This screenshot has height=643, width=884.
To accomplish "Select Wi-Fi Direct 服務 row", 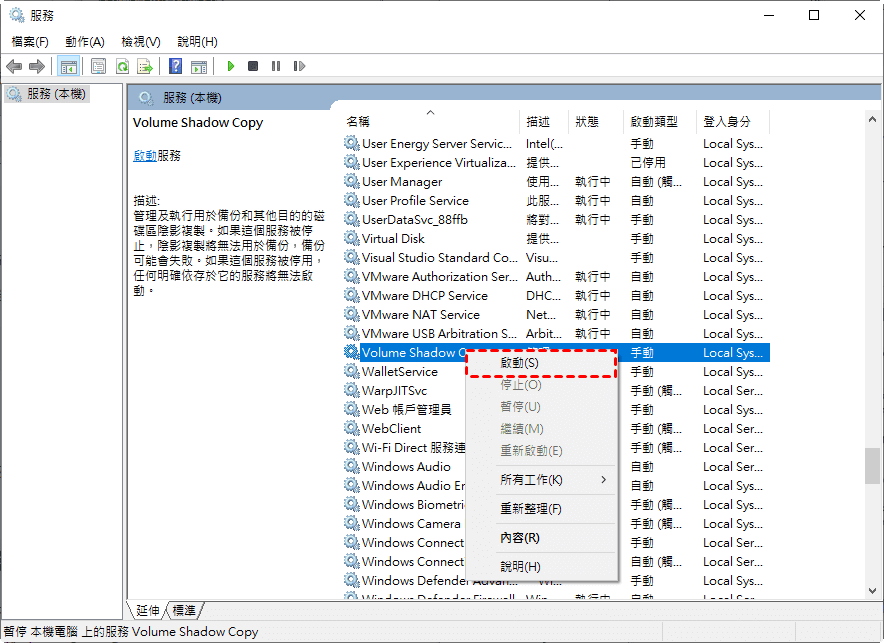I will coord(405,447).
